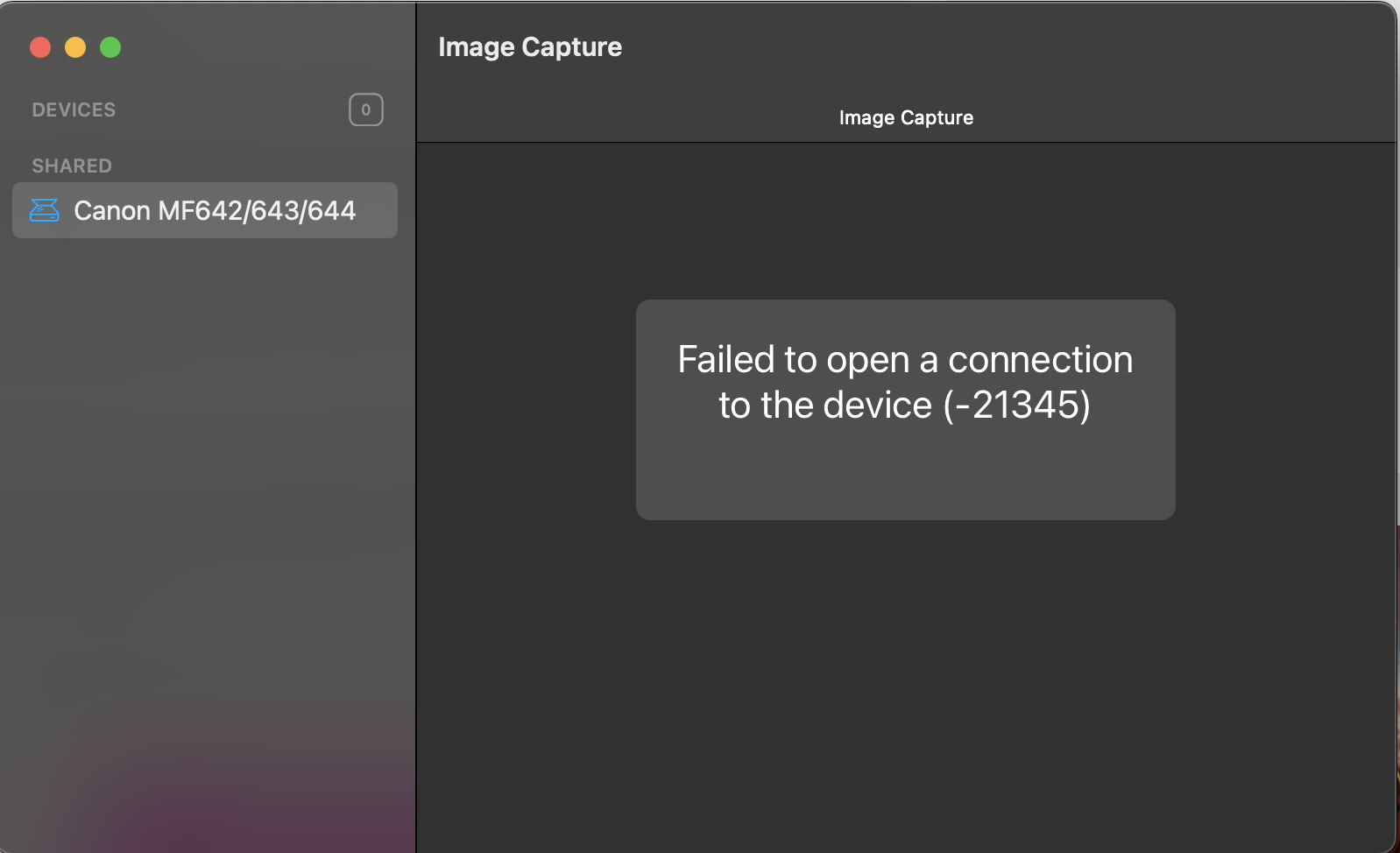The height and width of the screenshot is (853, 1400).
Task: Click the empty sidebar area below Canon device
Action: (x=206, y=438)
